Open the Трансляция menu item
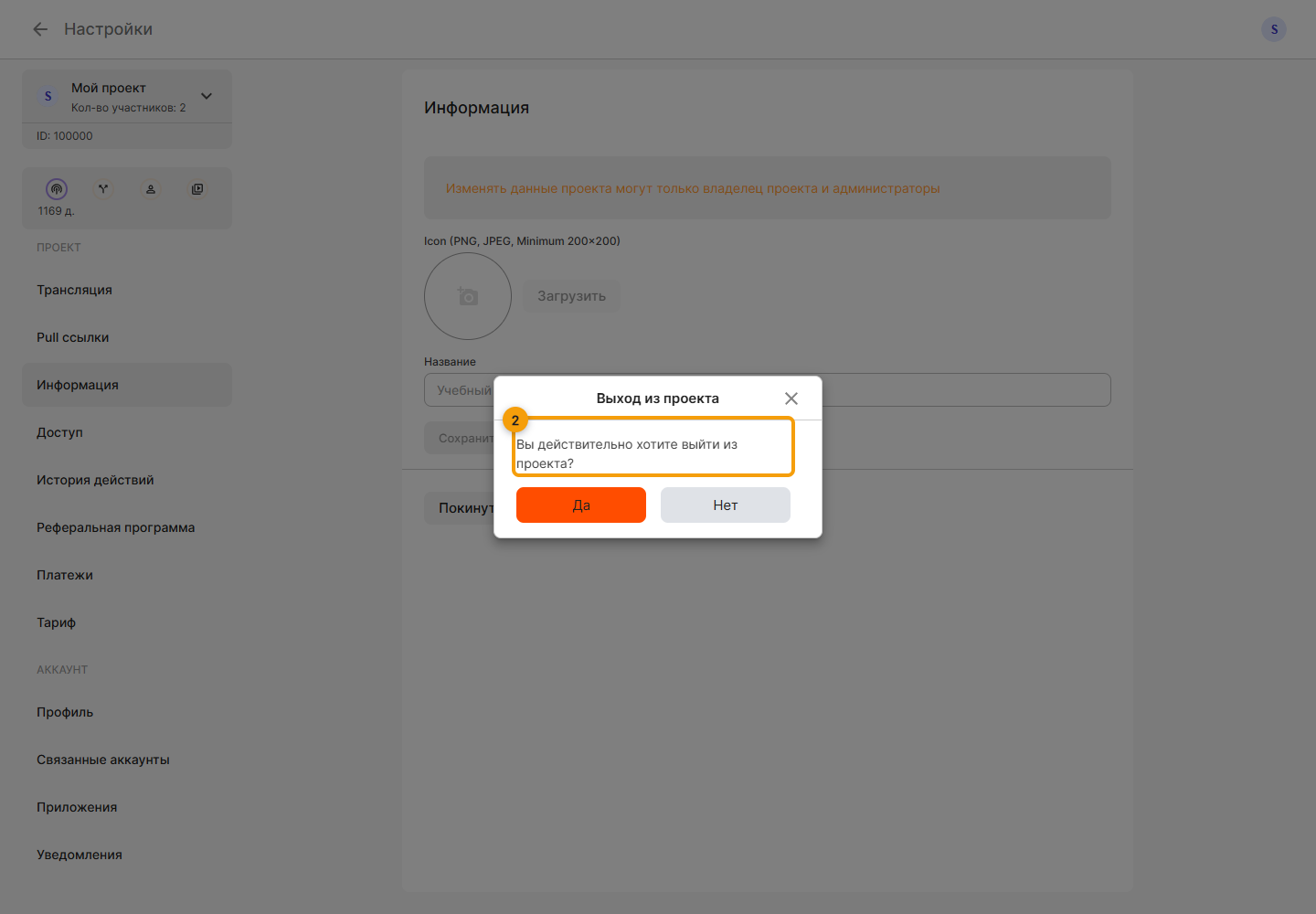1316x914 pixels. coord(127,290)
